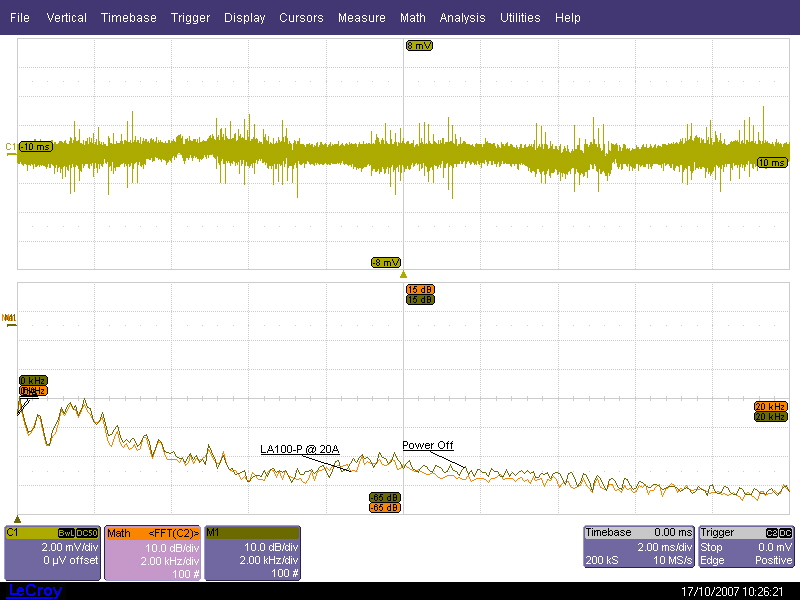Click the orange "15 dB" label
Image resolution: width=800 pixels, height=600 pixels.
pos(420,290)
